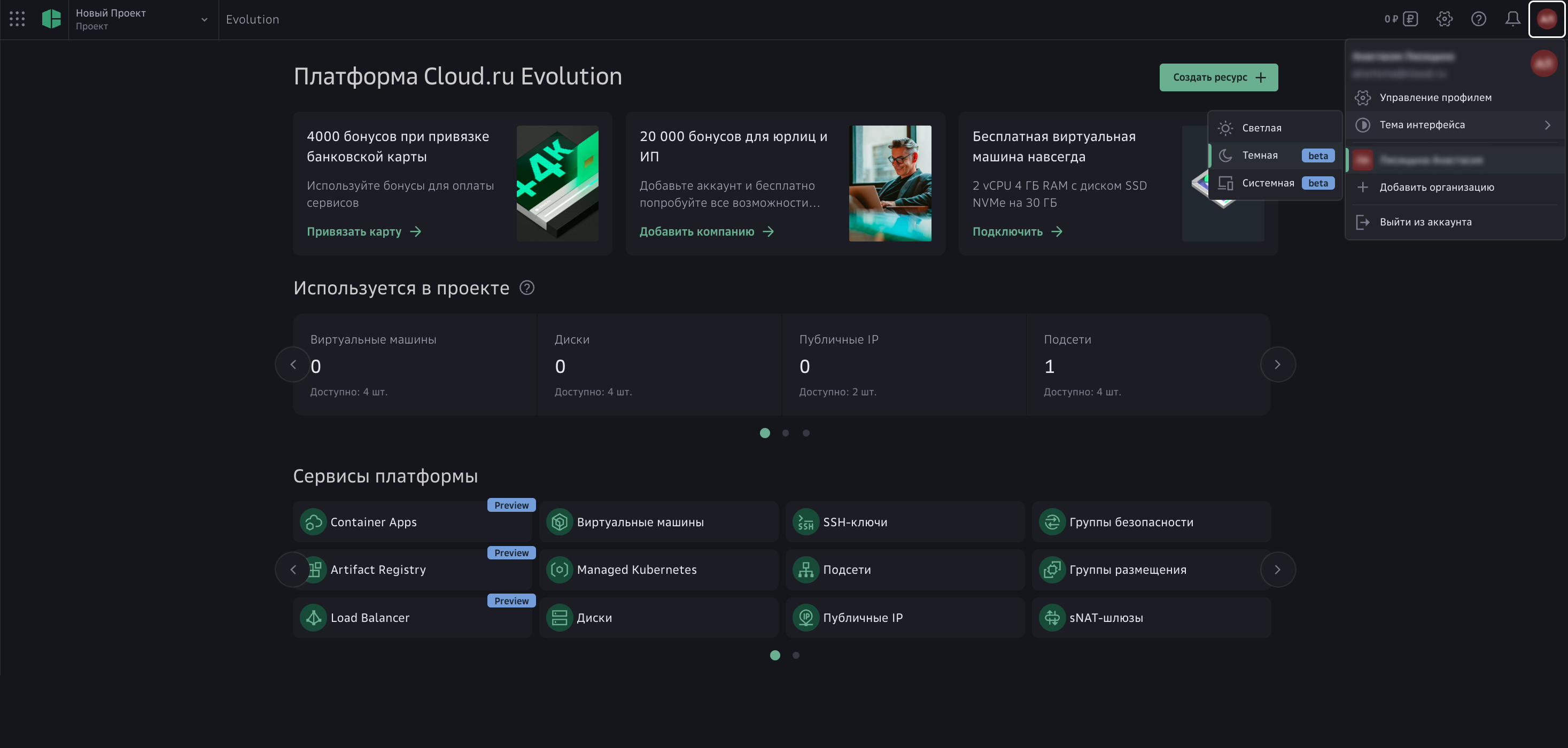Click sun icon beside Светлая
The image size is (1568, 748).
1225,128
